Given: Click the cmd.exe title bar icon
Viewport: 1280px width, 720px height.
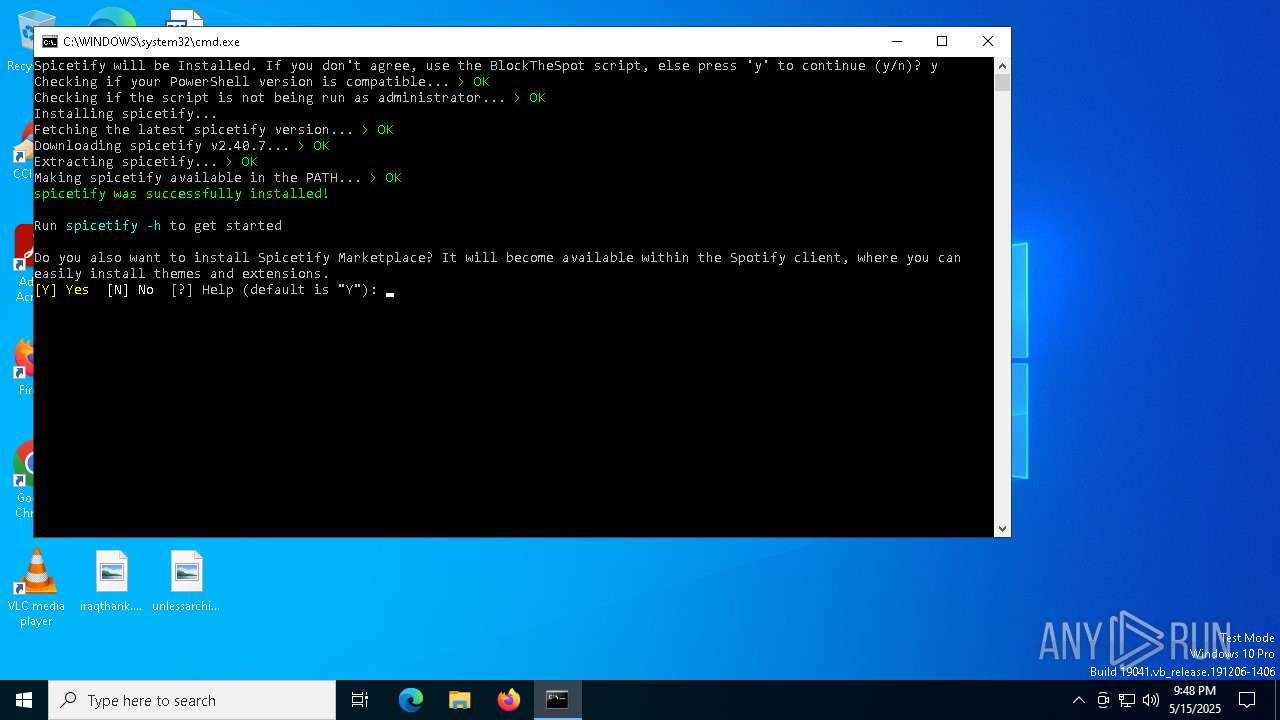Looking at the screenshot, I should [49, 42].
